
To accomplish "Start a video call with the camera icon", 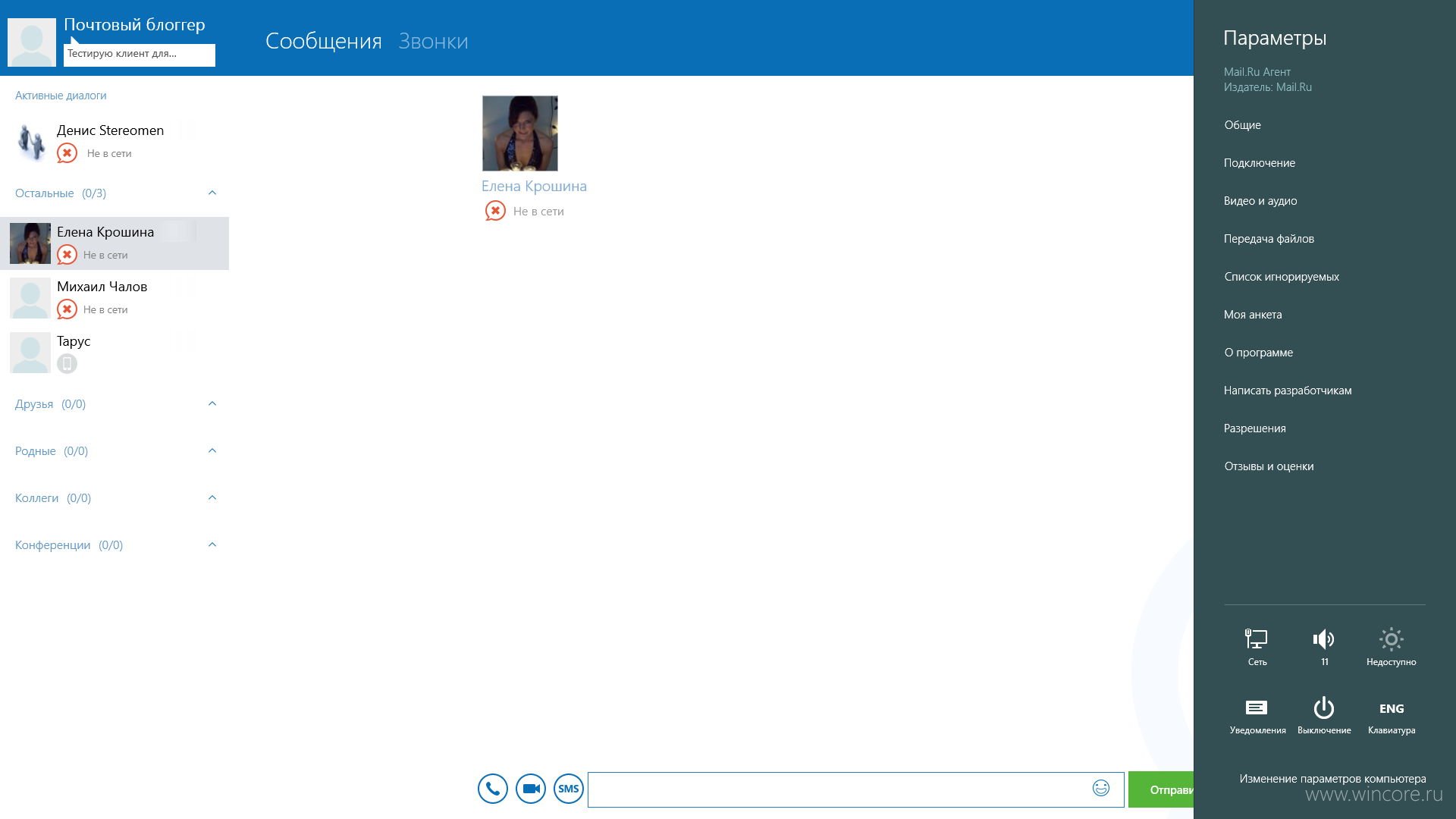I will coord(531,789).
